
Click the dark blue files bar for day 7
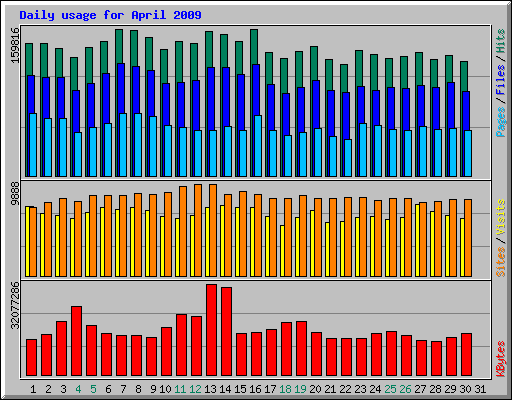point(121,88)
